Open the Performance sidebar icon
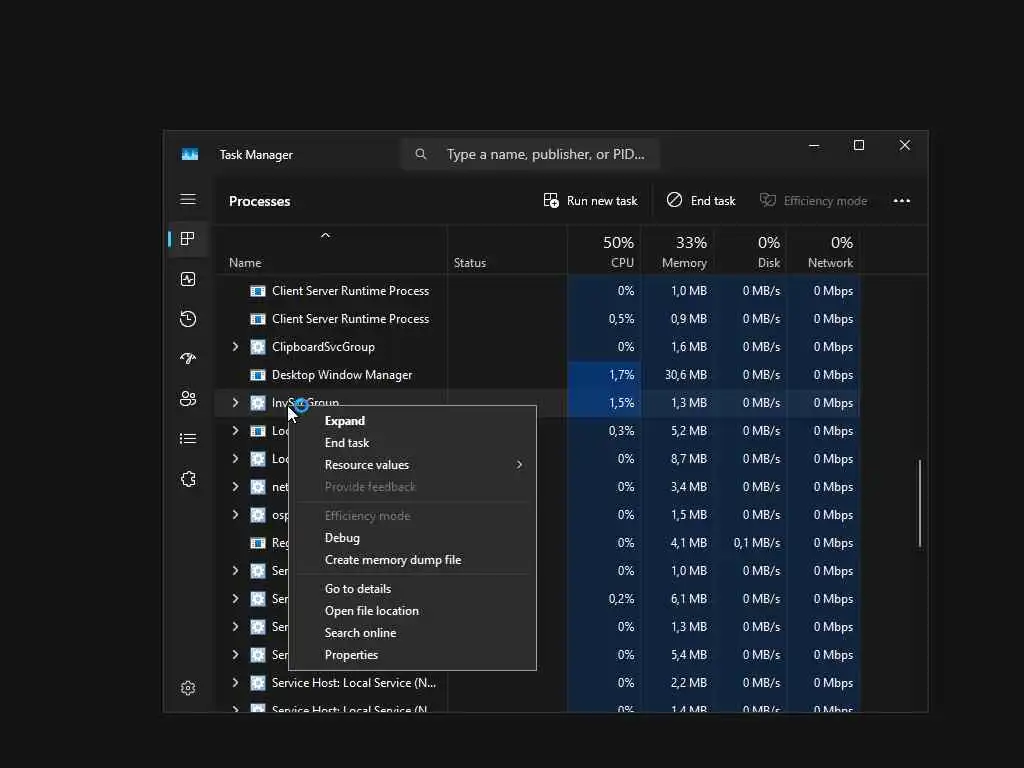This screenshot has width=1024, height=768. [188, 280]
